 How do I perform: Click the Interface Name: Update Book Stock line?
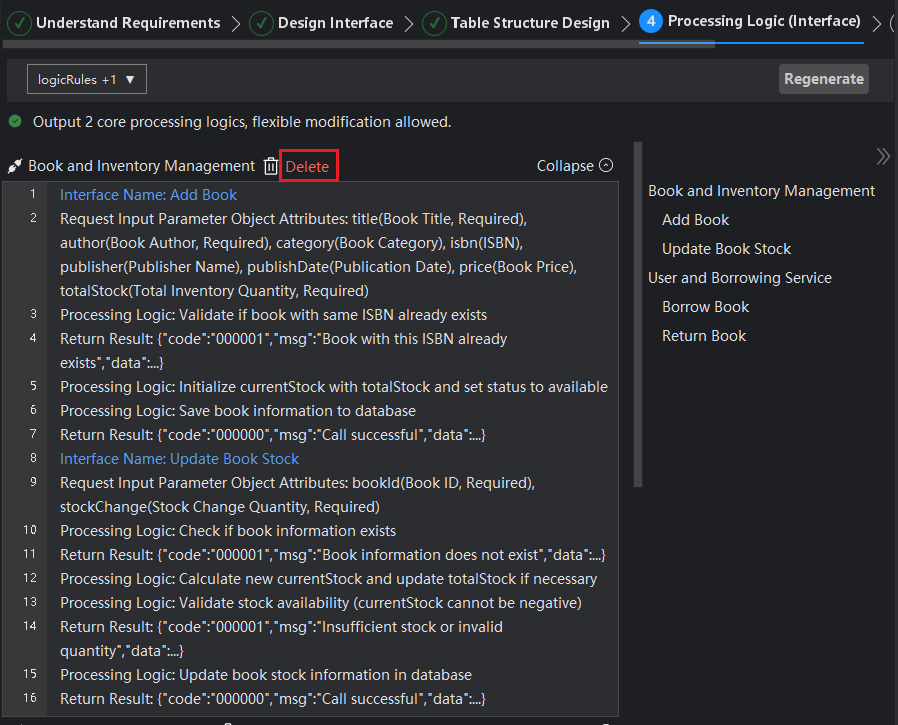[179, 459]
